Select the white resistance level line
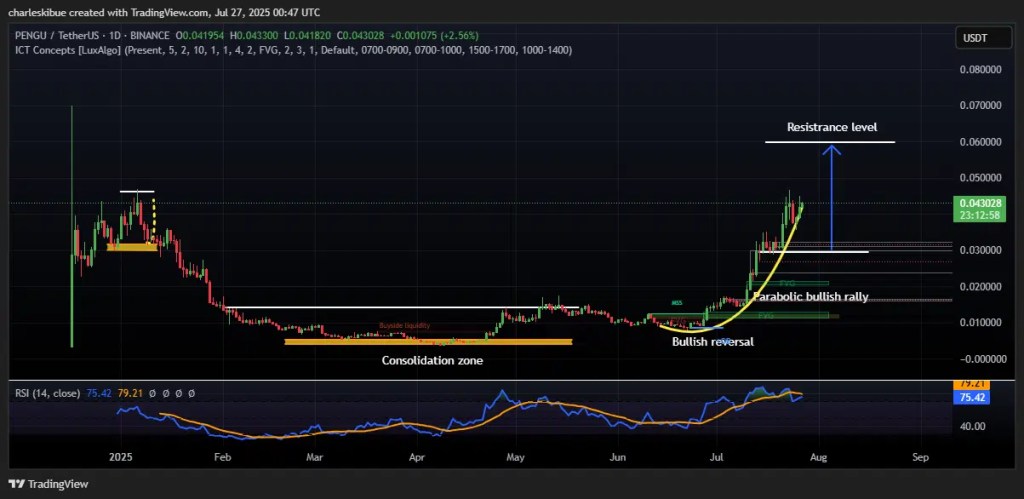The width and height of the screenshot is (1024, 499). [x=829, y=143]
